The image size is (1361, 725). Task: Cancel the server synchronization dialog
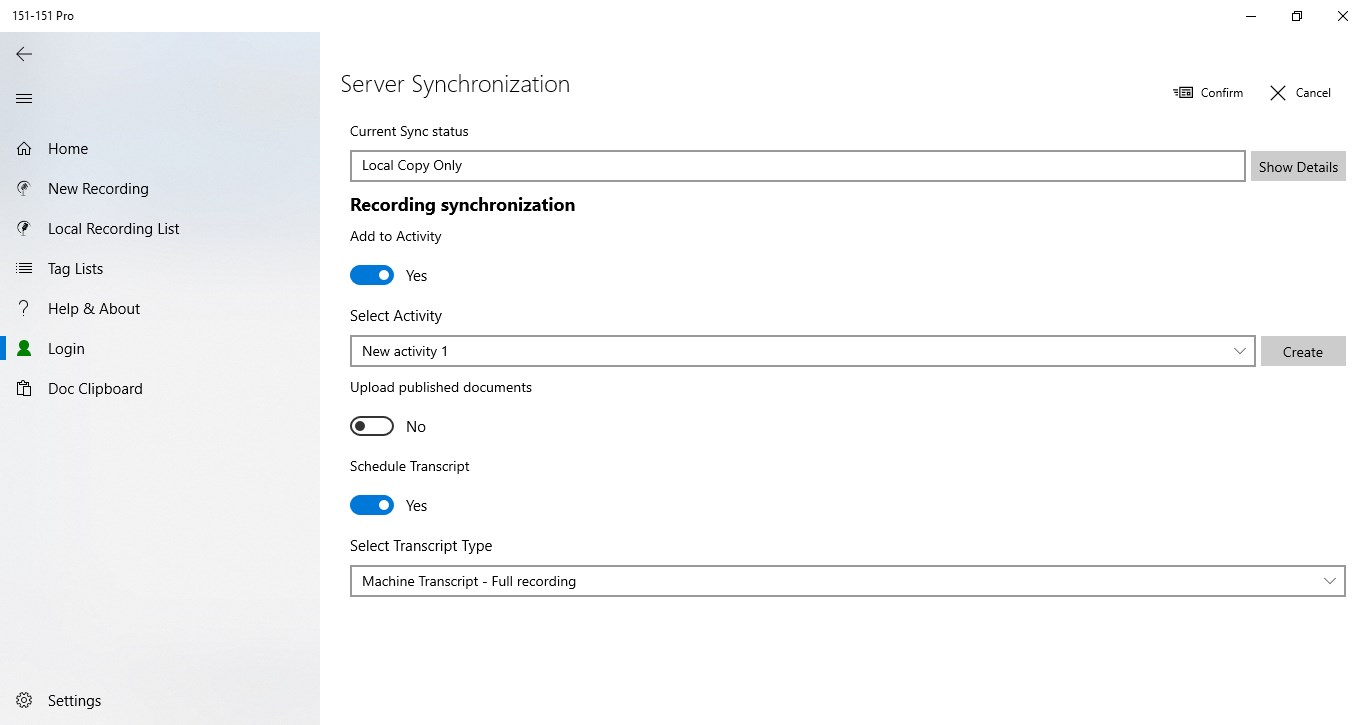[x=1300, y=93]
